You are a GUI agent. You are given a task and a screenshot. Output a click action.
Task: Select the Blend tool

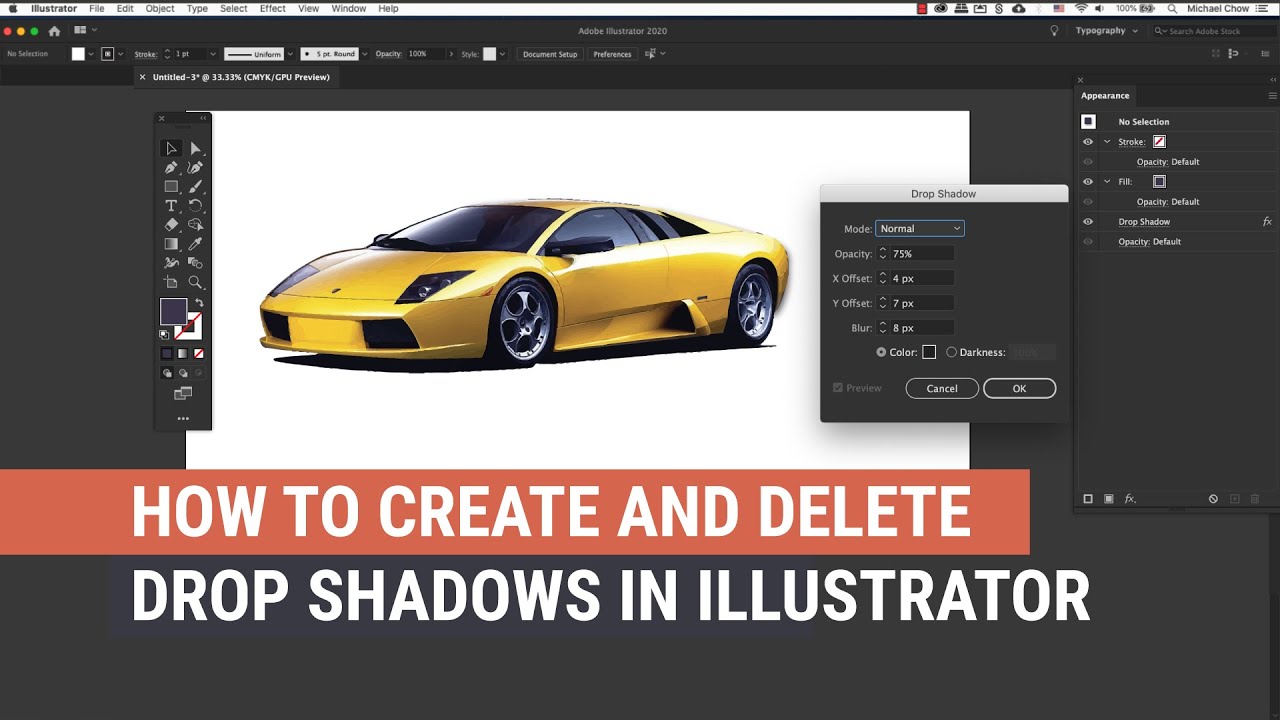(195, 263)
